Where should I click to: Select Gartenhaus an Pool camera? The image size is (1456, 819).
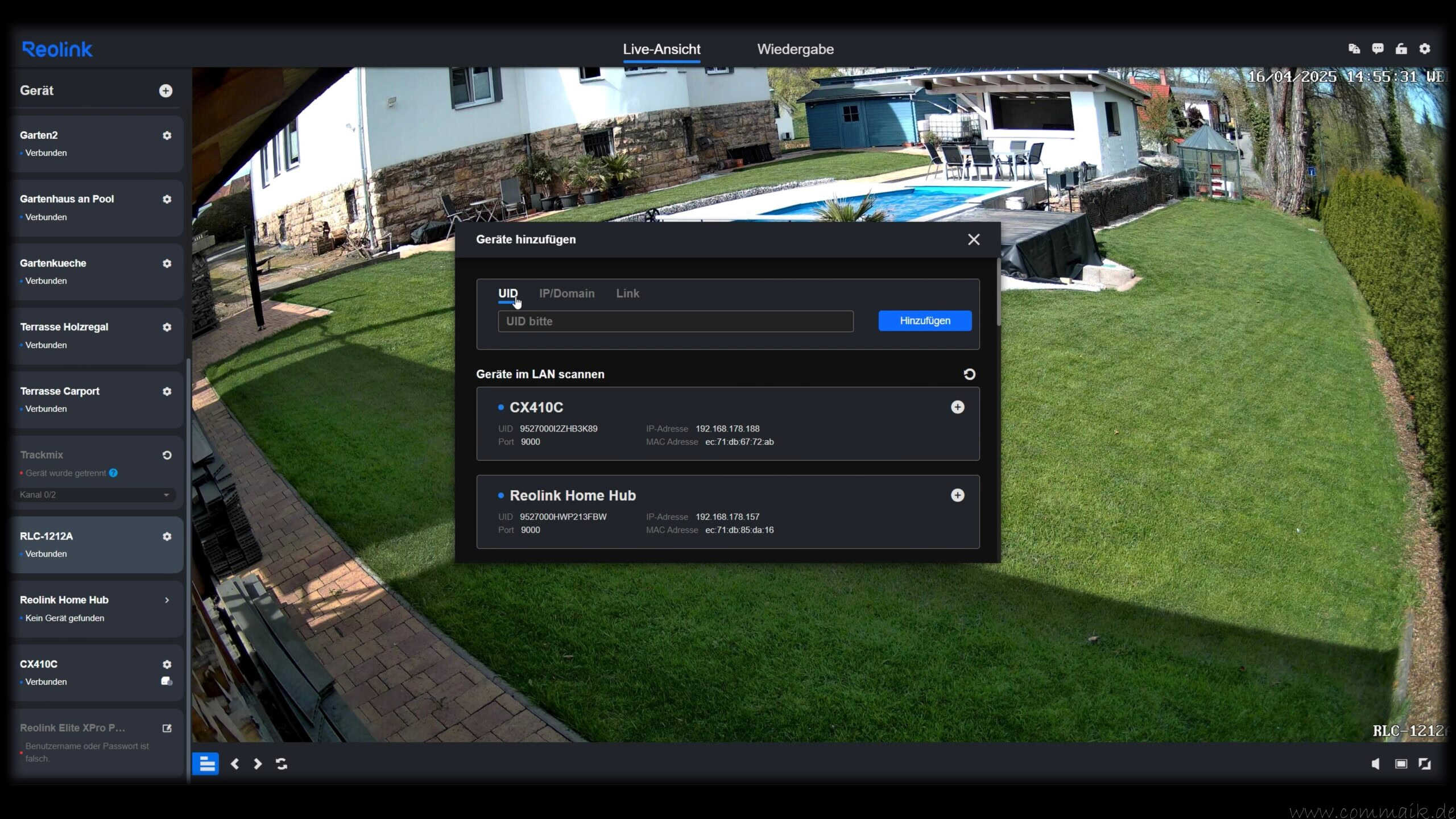coord(96,208)
